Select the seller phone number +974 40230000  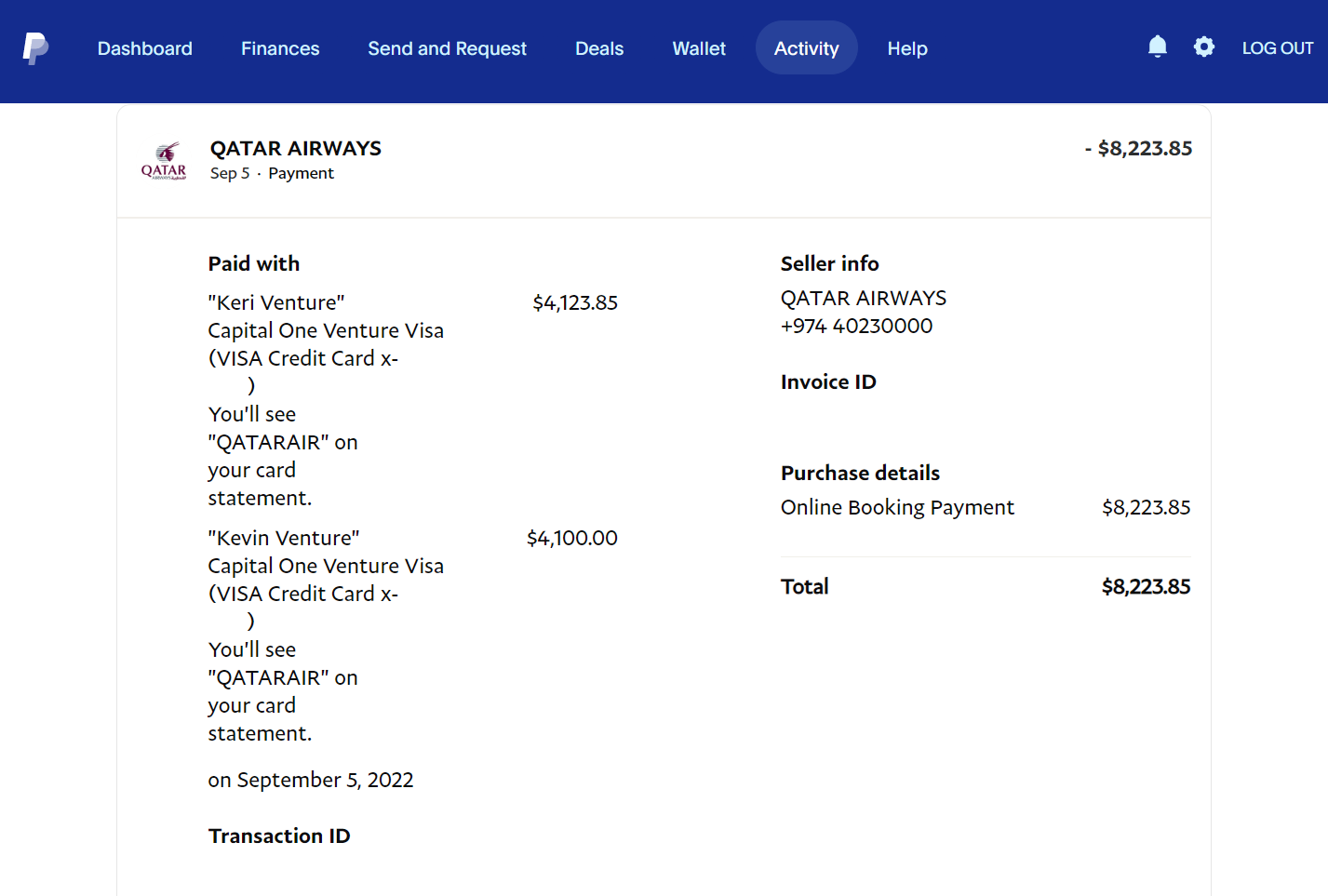[856, 326]
